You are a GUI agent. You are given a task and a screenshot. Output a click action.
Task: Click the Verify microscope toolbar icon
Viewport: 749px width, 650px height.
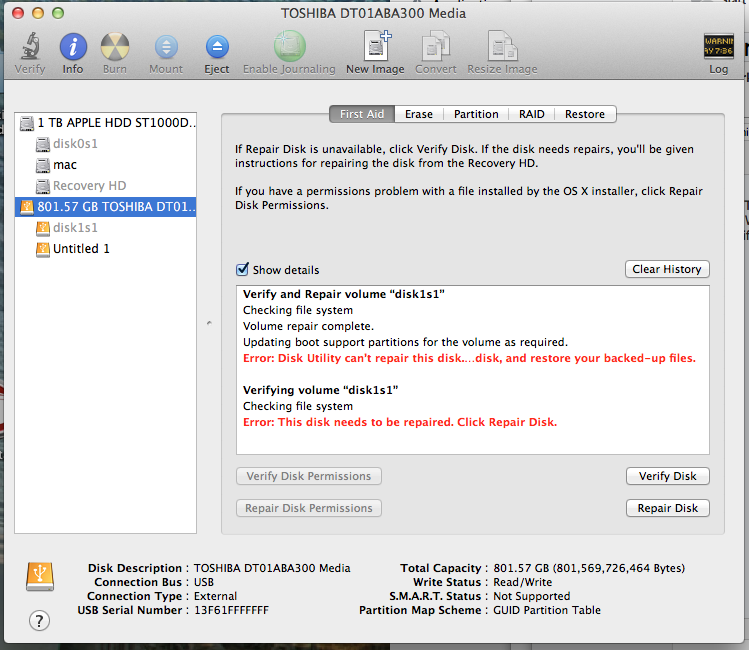point(30,46)
